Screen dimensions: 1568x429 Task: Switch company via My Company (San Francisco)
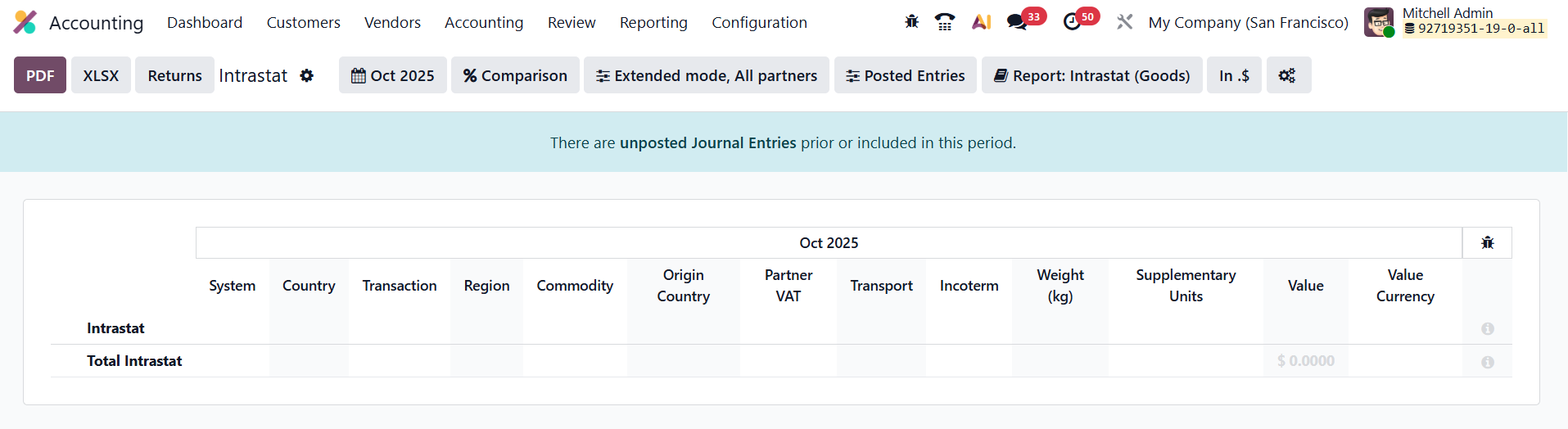click(x=1248, y=23)
